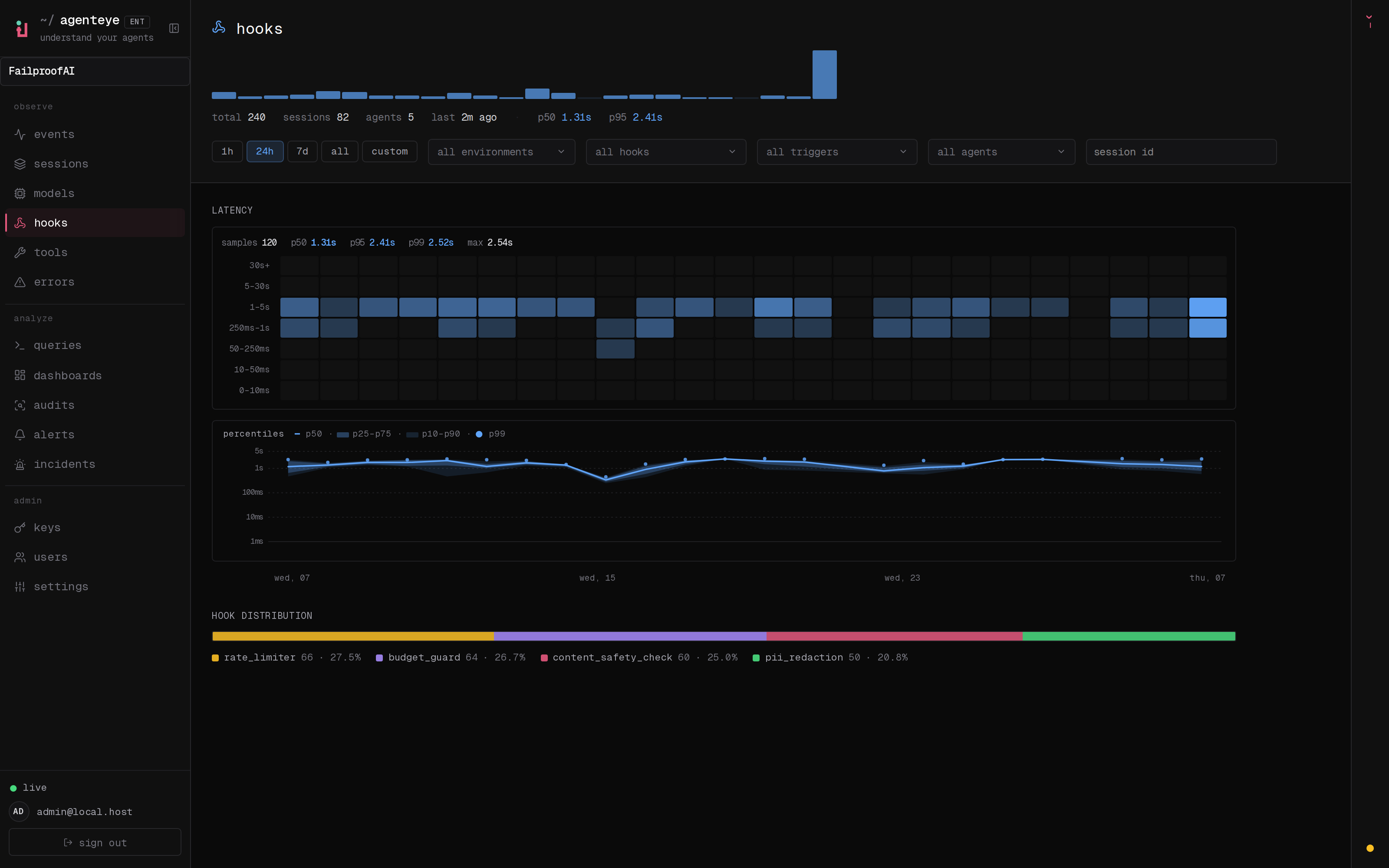Click the alerts bell icon
The image size is (1389, 868).
[x=20, y=434]
